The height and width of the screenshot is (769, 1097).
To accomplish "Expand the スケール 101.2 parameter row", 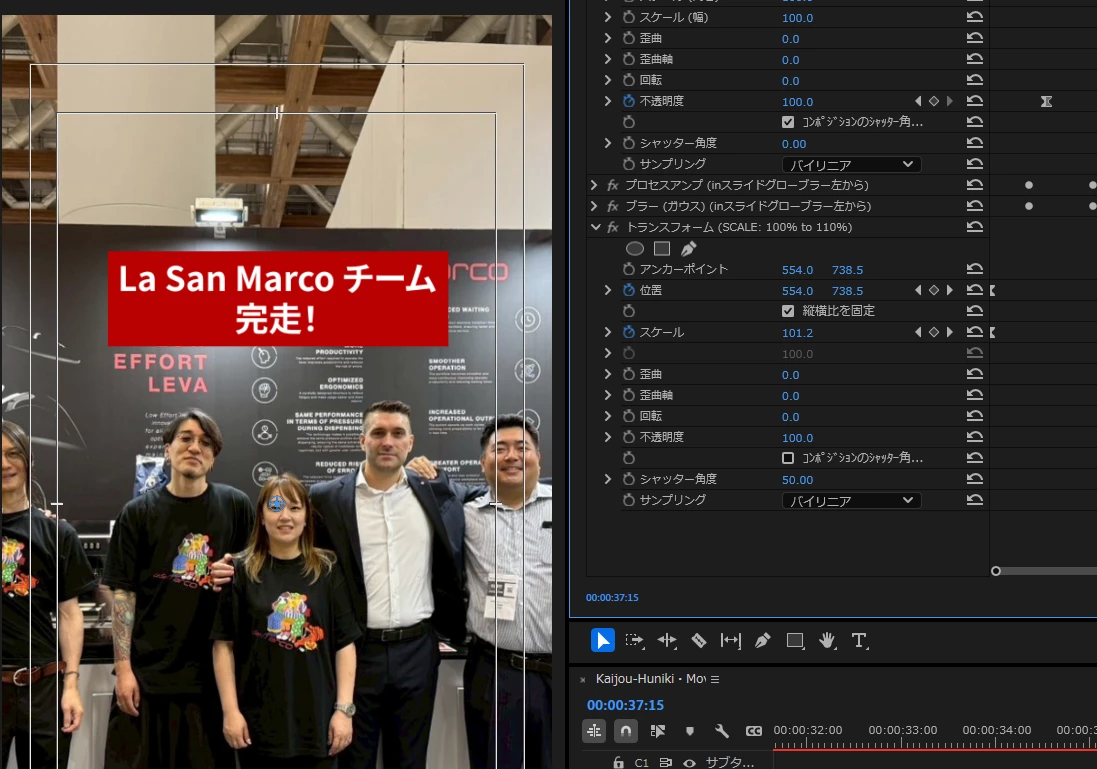I will click(x=608, y=332).
